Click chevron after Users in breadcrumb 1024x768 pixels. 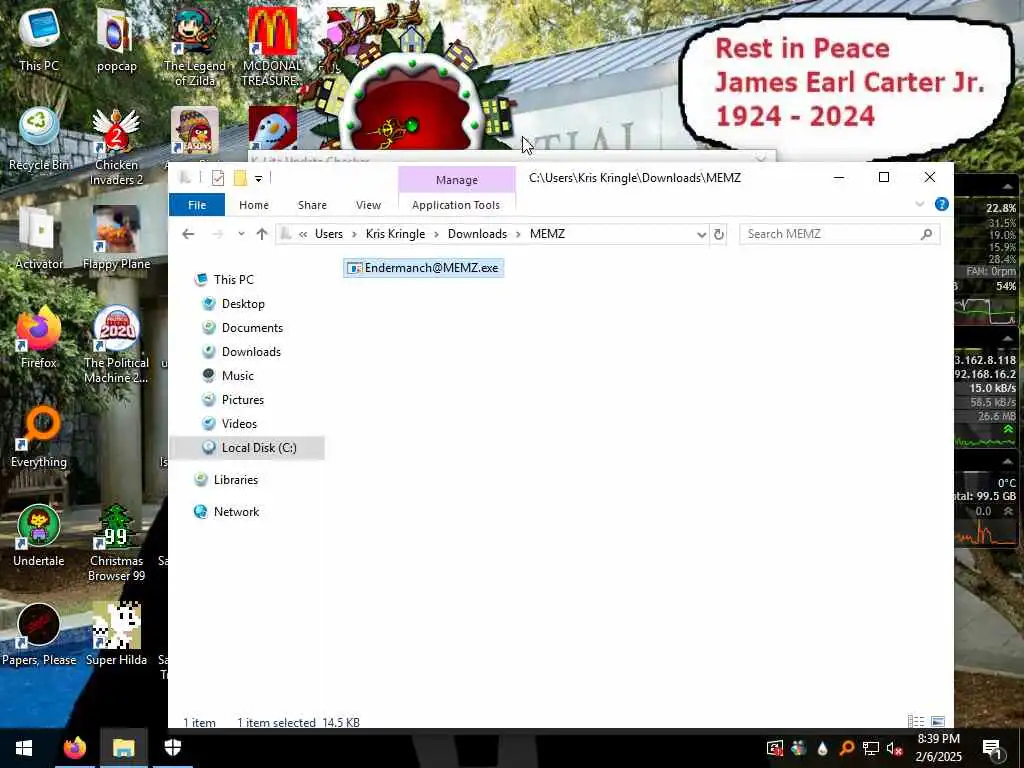click(x=354, y=234)
